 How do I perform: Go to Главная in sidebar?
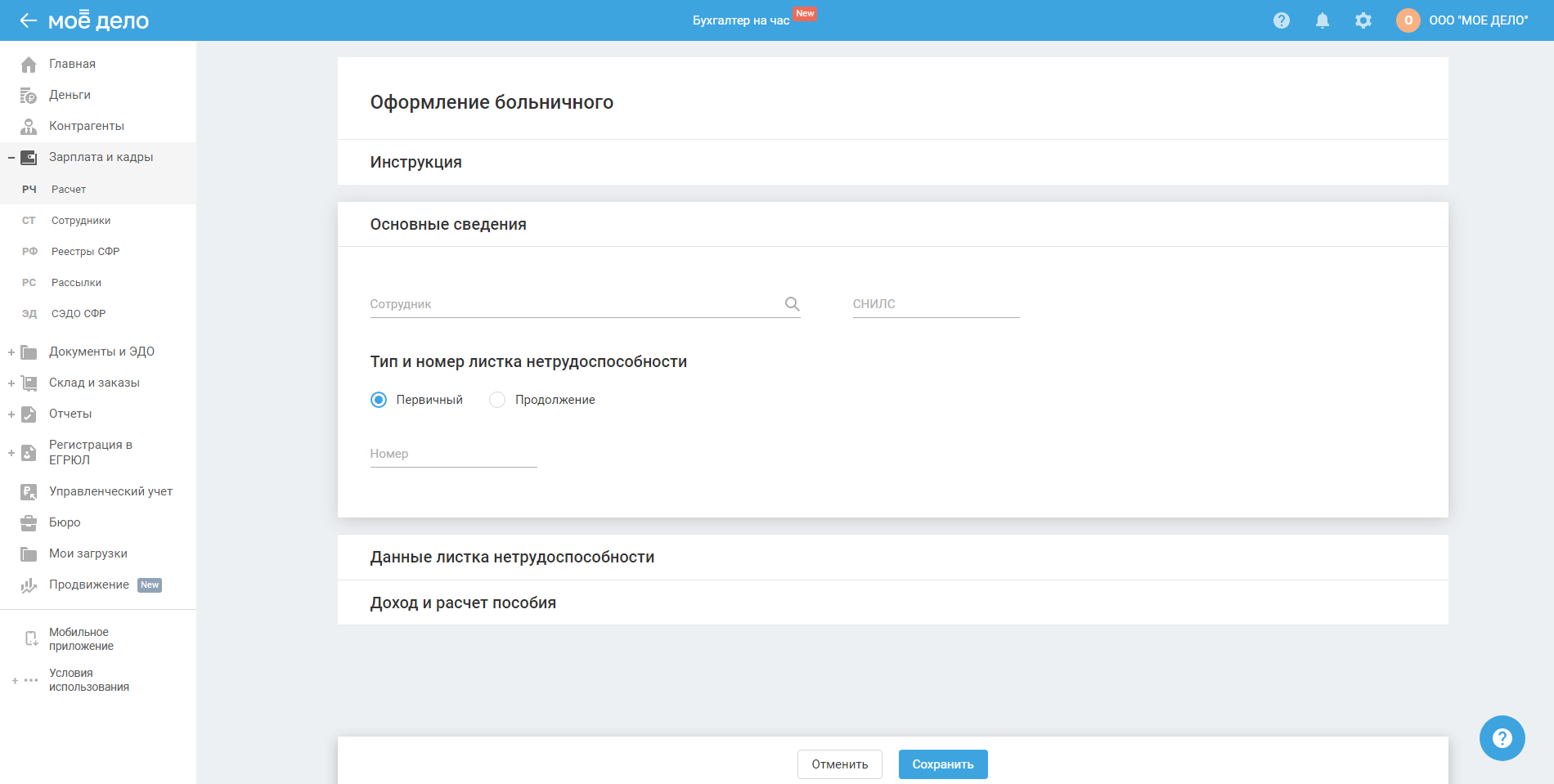click(72, 64)
